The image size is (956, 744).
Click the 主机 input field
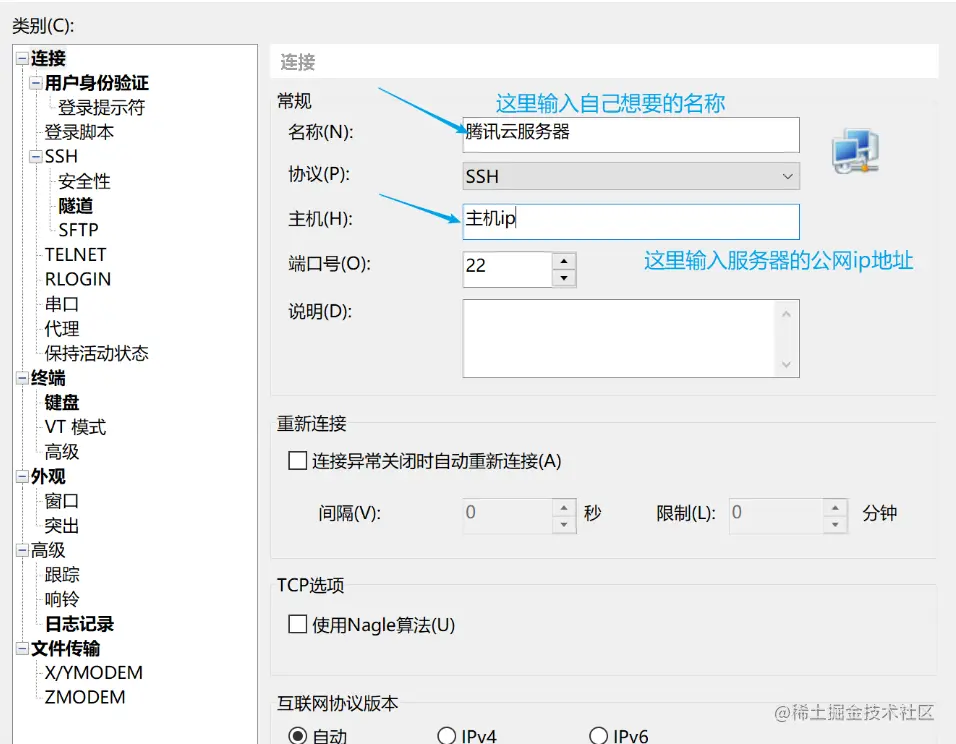[x=631, y=221]
